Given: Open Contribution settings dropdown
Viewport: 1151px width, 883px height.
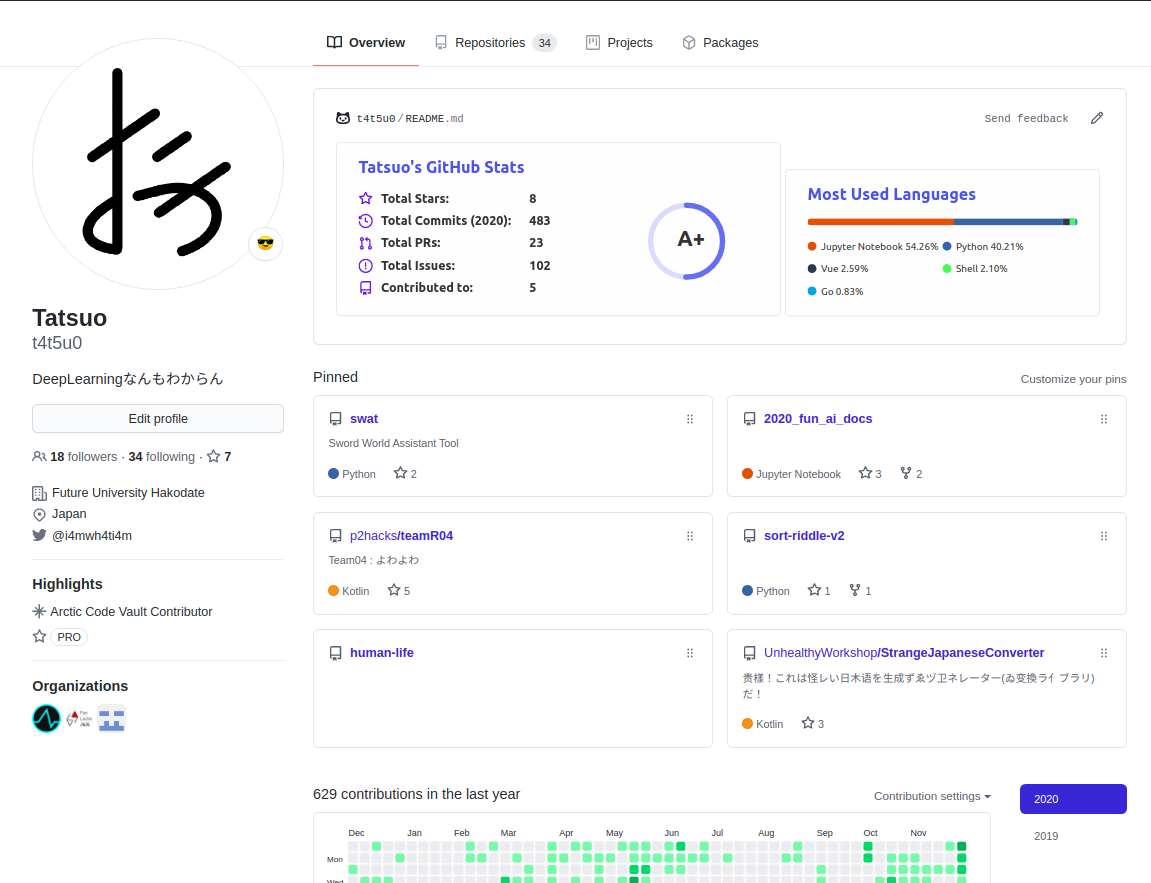Looking at the screenshot, I should 932,796.
